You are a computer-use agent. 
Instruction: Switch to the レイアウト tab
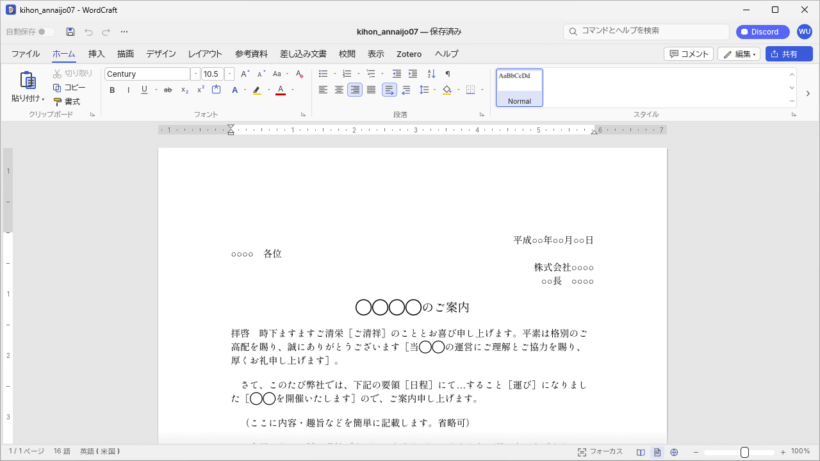(x=205, y=54)
